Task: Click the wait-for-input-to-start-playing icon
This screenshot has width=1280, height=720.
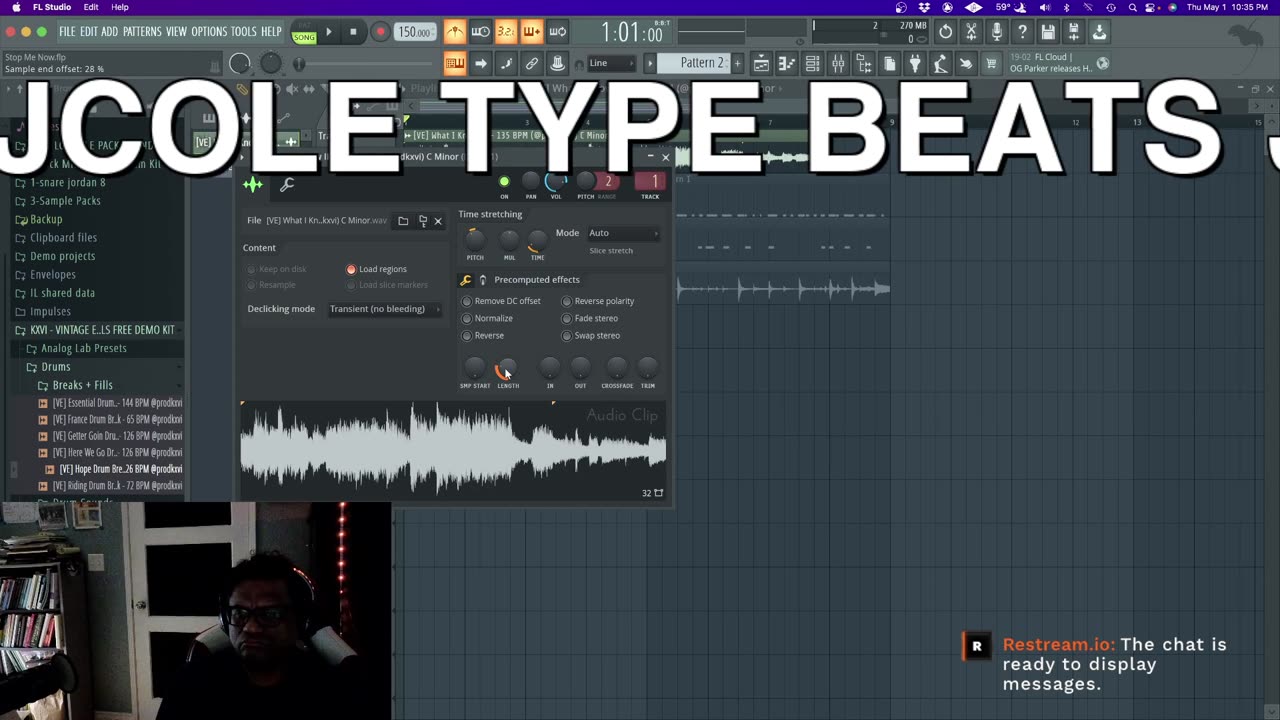Action: tap(481, 32)
